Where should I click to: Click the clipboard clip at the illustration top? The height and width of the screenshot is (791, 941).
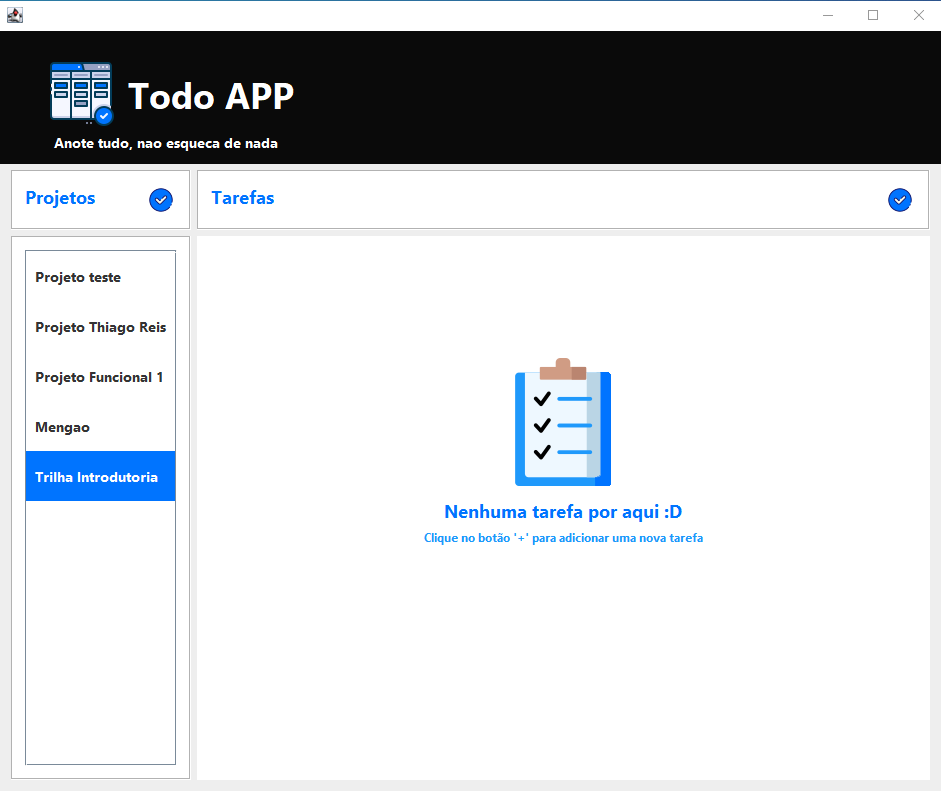tap(562, 367)
